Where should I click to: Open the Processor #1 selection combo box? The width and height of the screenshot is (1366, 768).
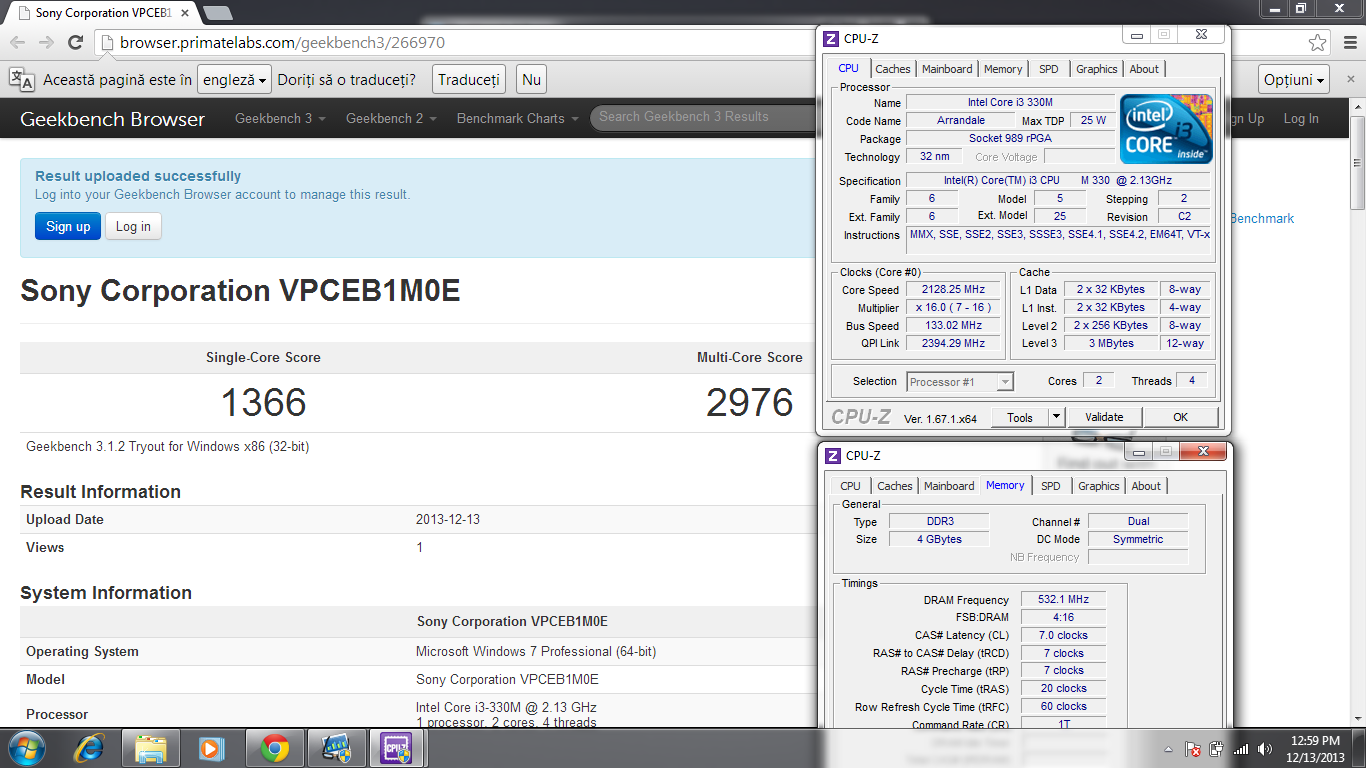coord(960,381)
